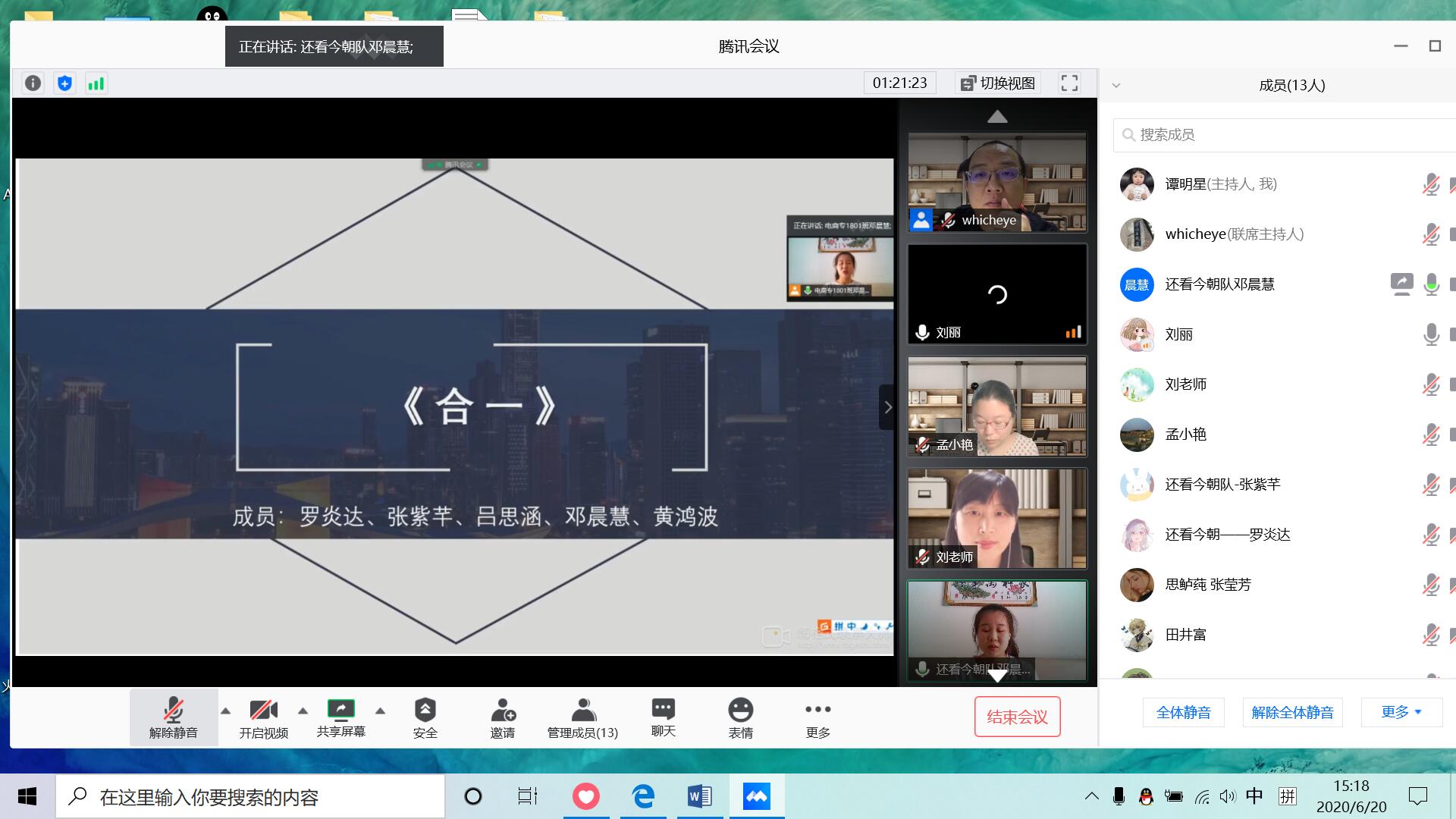Click 切换视图 to switch view
Image resolution: width=1456 pixels, height=819 pixels.
click(998, 83)
